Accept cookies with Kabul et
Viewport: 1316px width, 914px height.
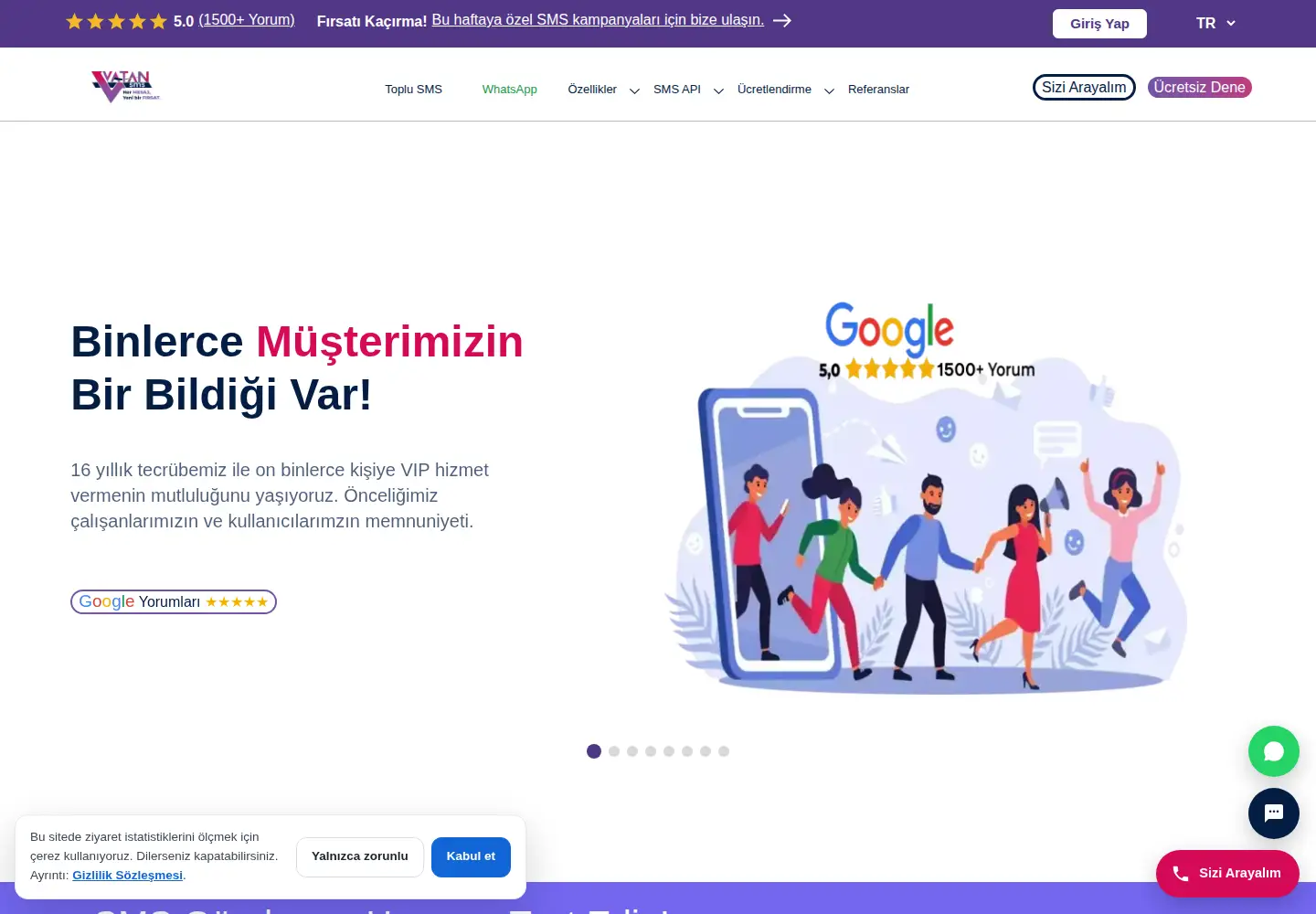(471, 856)
